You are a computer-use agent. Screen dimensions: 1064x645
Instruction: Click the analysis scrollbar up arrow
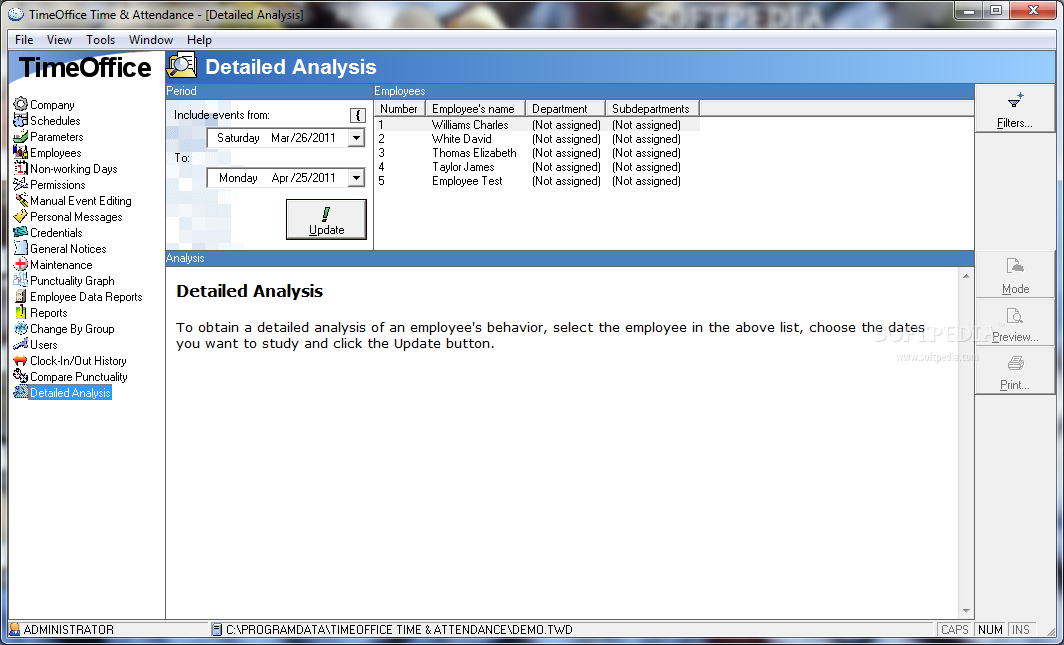966,276
